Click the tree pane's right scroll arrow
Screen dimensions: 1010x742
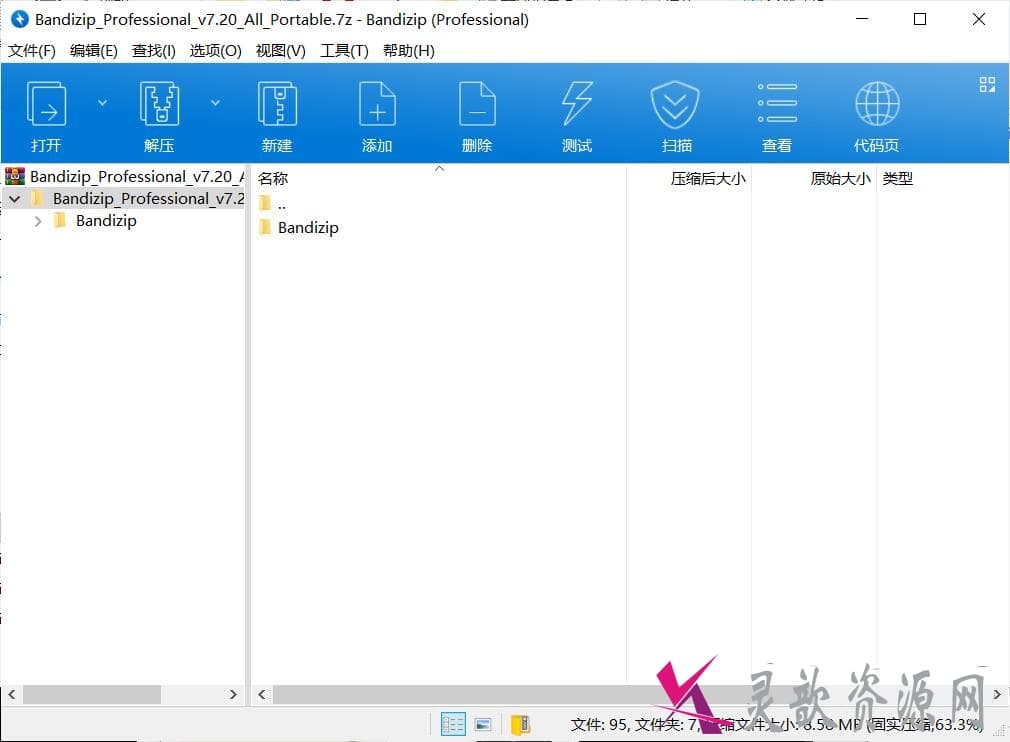point(233,694)
